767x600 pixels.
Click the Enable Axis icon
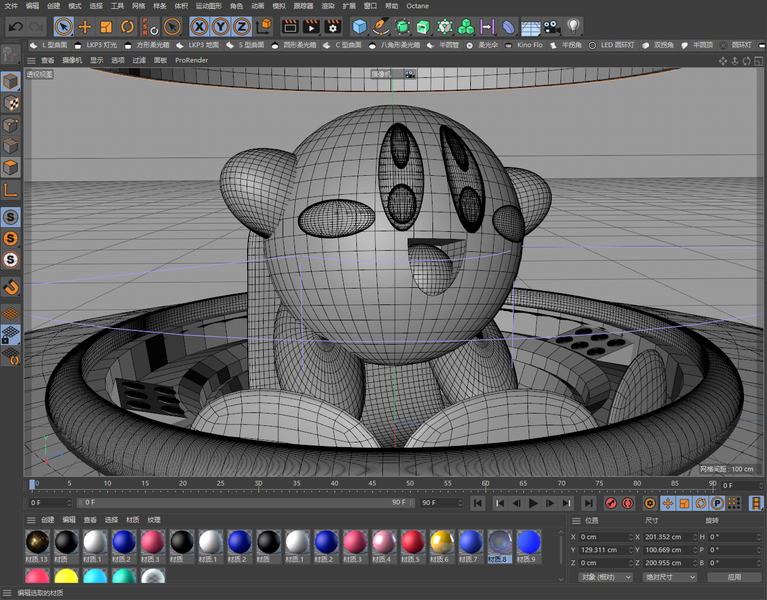click(10, 189)
